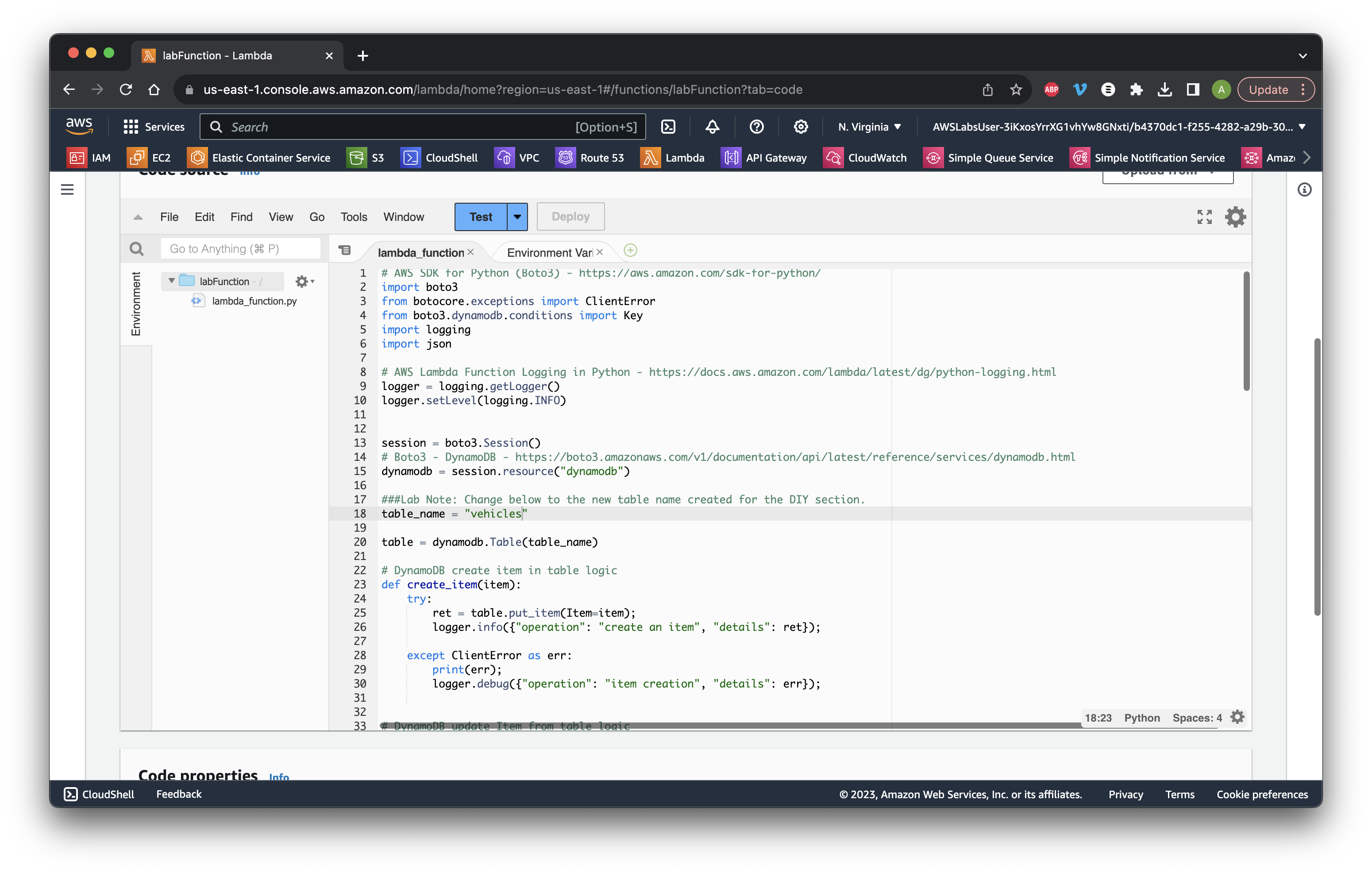
Task: Click the page vertical scrollbar
Action: click(x=1317, y=477)
